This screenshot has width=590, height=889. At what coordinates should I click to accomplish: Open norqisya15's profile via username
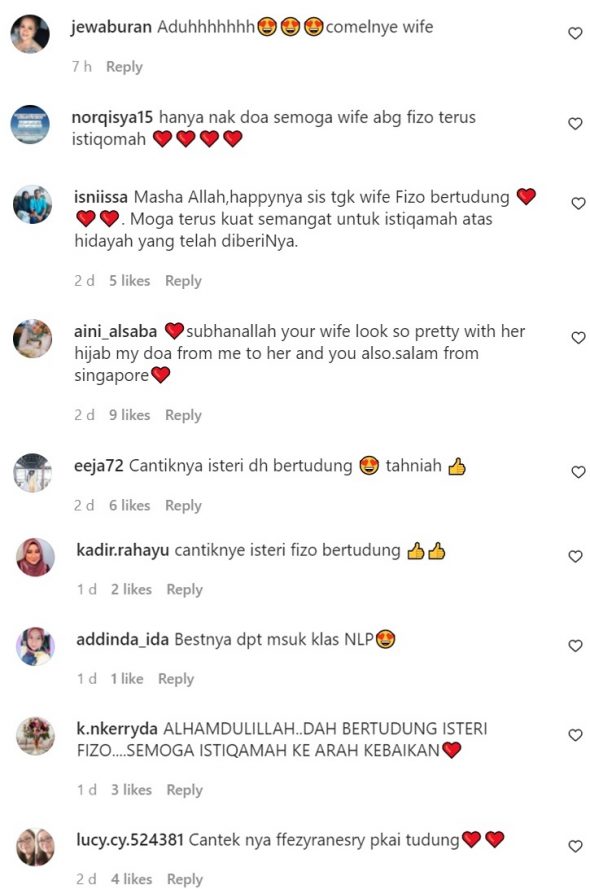pos(112,117)
